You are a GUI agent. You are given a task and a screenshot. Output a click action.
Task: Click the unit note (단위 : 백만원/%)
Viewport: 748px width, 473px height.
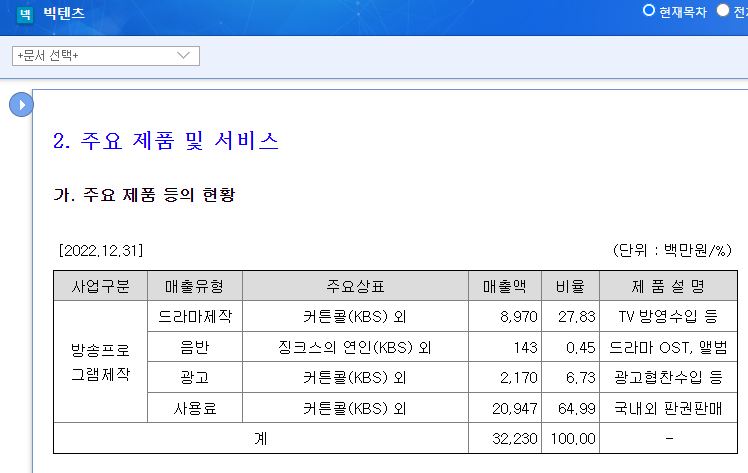pyautogui.click(x=672, y=250)
